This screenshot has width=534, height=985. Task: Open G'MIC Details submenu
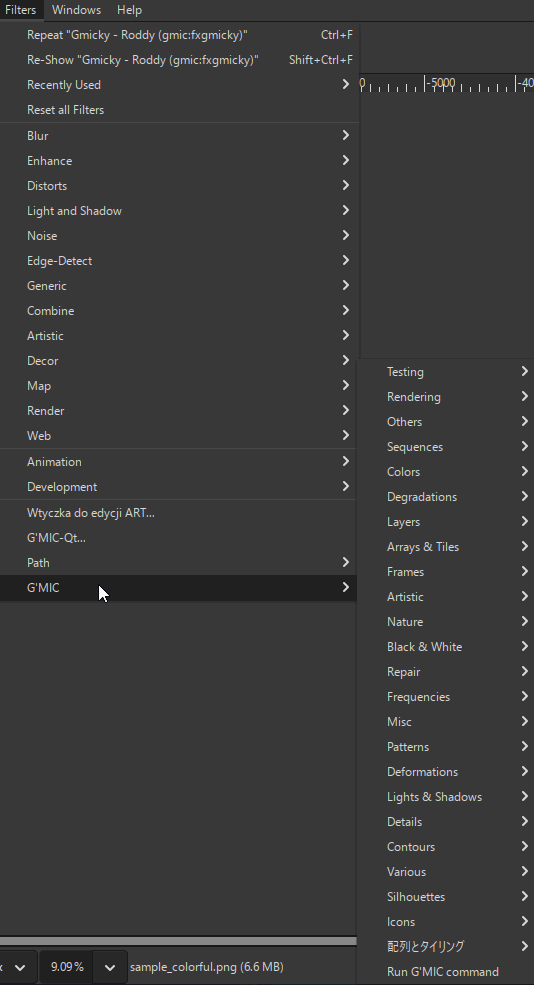pyautogui.click(x=445, y=822)
